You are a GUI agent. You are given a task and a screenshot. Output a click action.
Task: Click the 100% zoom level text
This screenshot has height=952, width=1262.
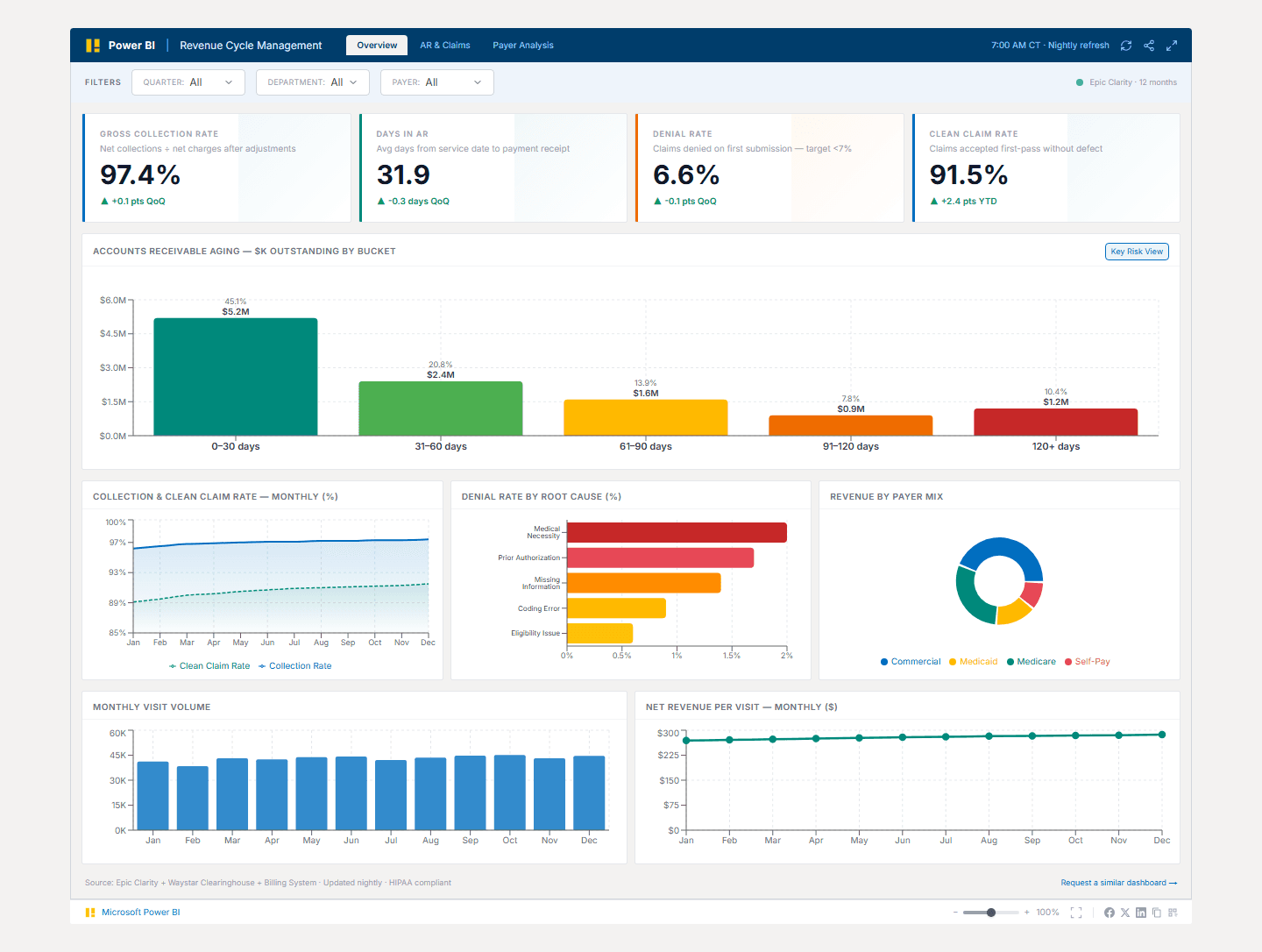[x=1047, y=913]
